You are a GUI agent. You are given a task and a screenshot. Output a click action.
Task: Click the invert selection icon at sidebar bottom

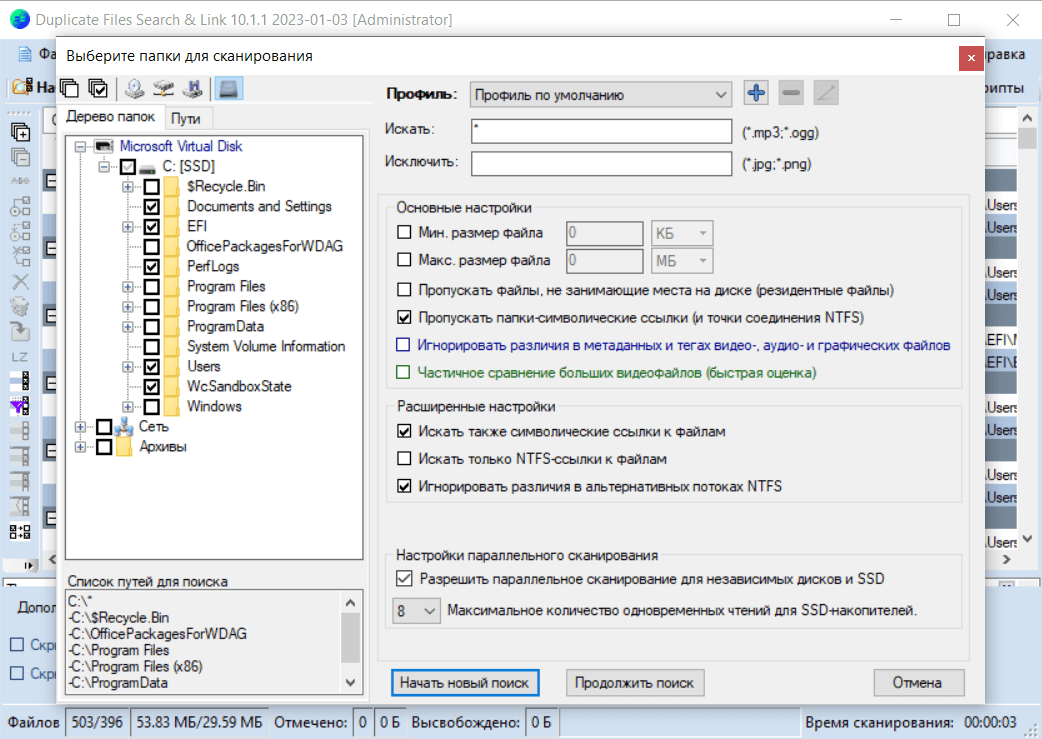coord(21,532)
